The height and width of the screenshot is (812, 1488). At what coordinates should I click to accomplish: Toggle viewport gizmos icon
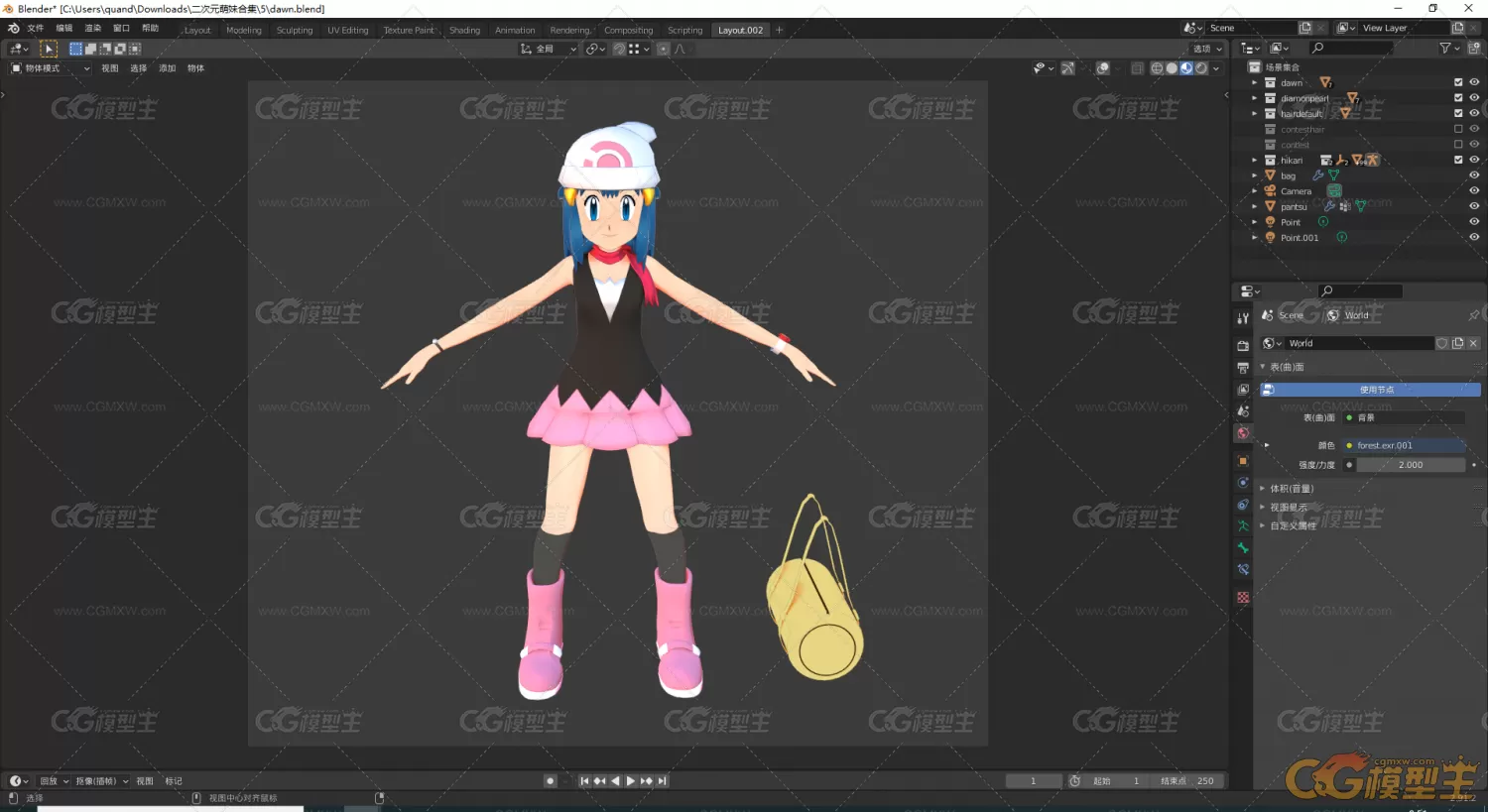pyautogui.click(x=1067, y=68)
